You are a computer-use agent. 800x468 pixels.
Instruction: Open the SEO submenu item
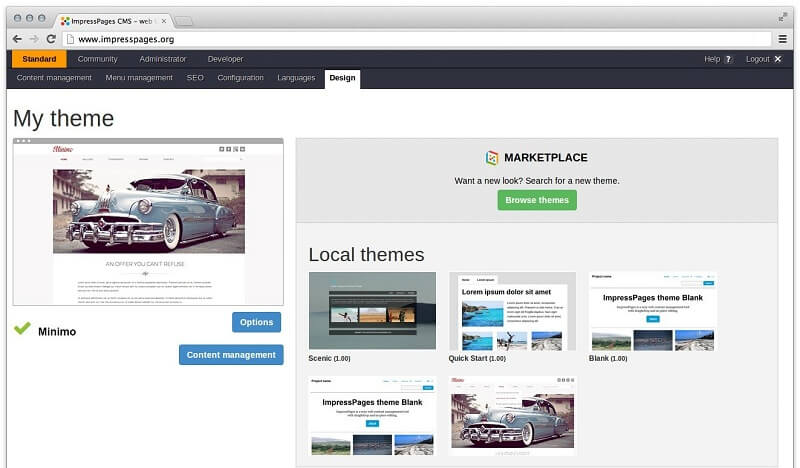point(195,78)
